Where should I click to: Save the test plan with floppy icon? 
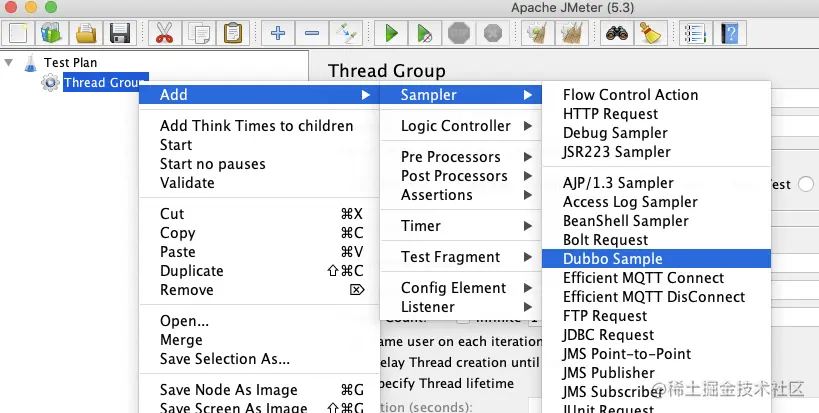[120, 33]
